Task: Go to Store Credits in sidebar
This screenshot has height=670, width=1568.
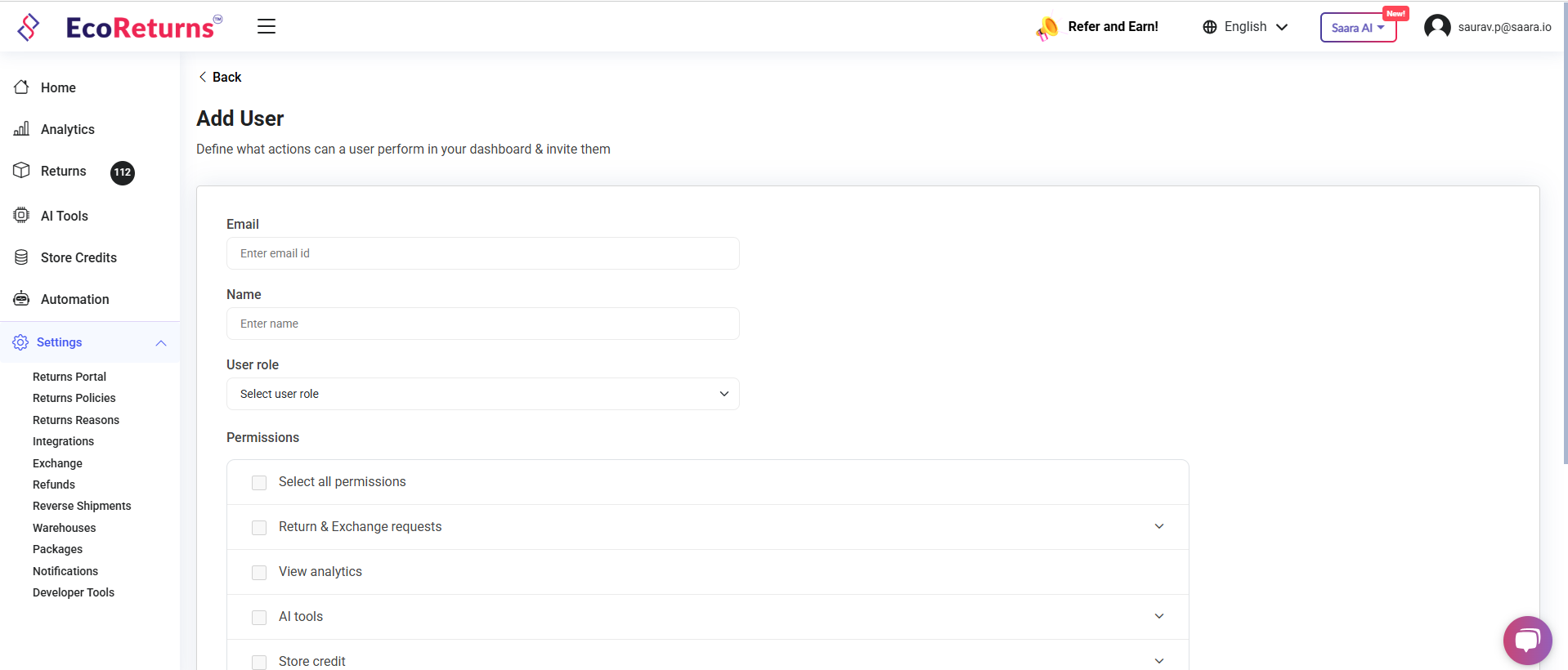Action: tap(78, 257)
